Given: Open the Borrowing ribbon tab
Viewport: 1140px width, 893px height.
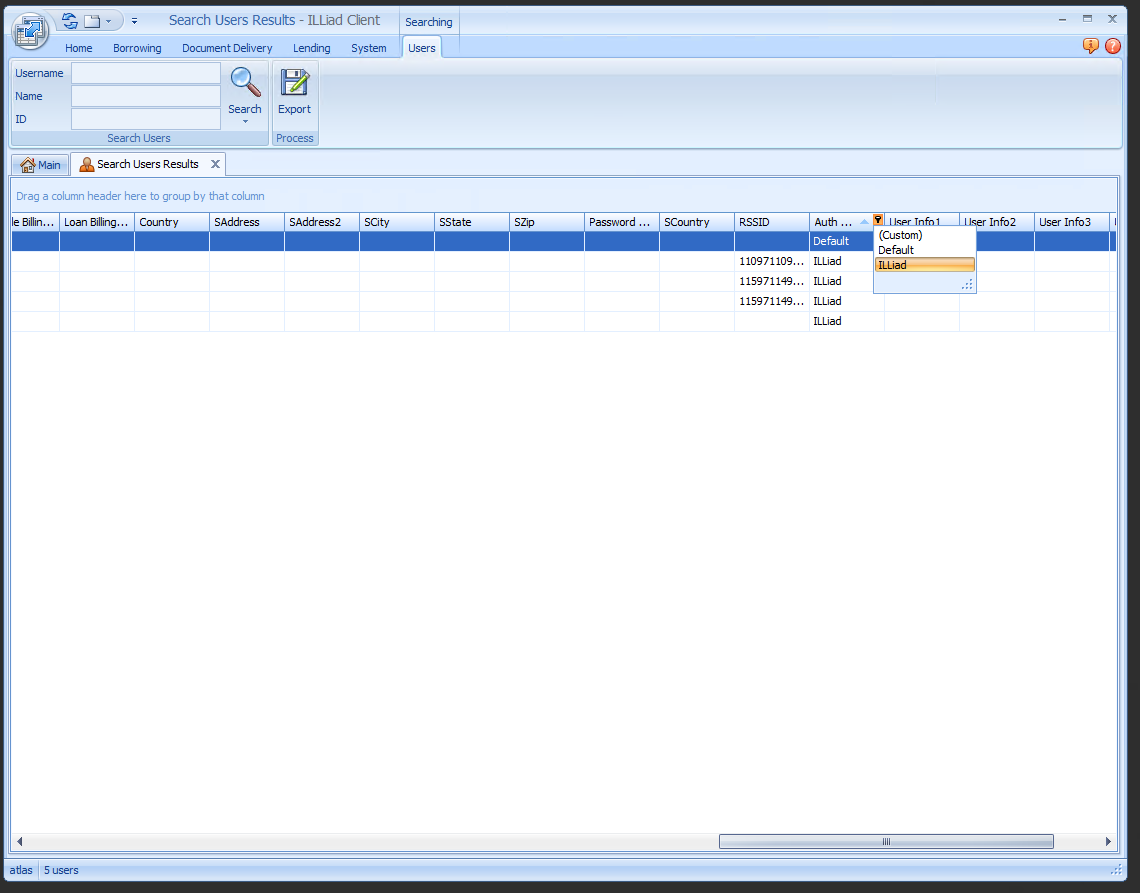Looking at the screenshot, I should [x=137, y=48].
